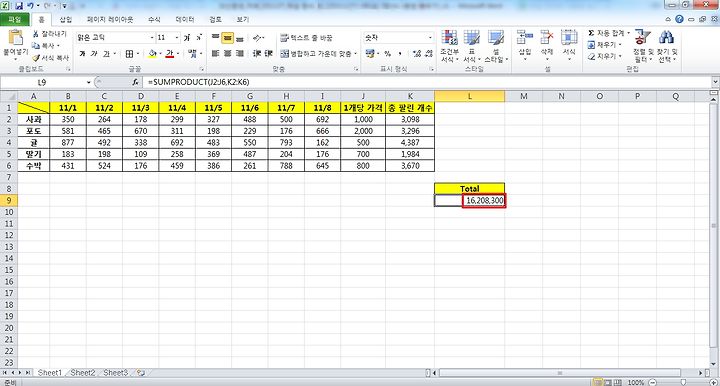This screenshot has width=720, height=386.
Task: Open Conditional Formatting (조건부 서식)
Action: coord(450,46)
